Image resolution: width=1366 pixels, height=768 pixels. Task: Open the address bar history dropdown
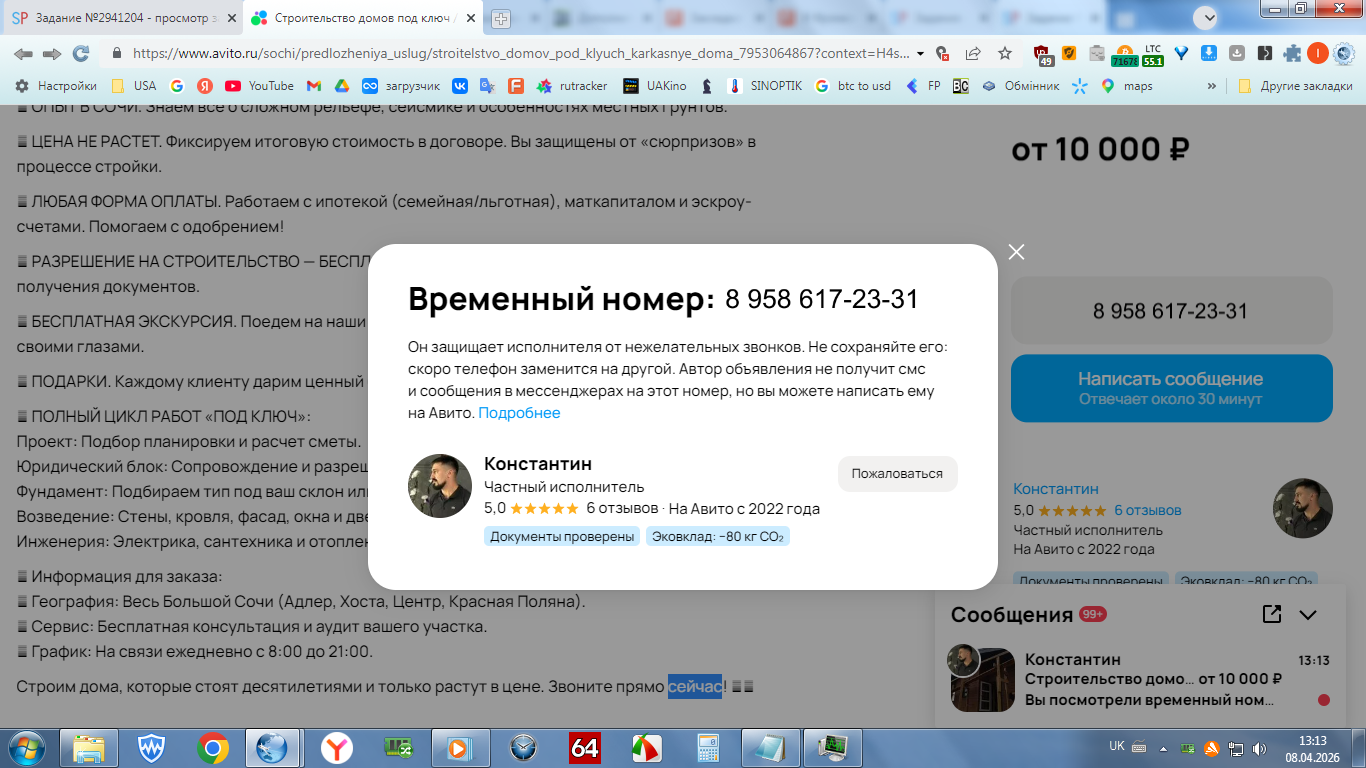click(920, 54)
